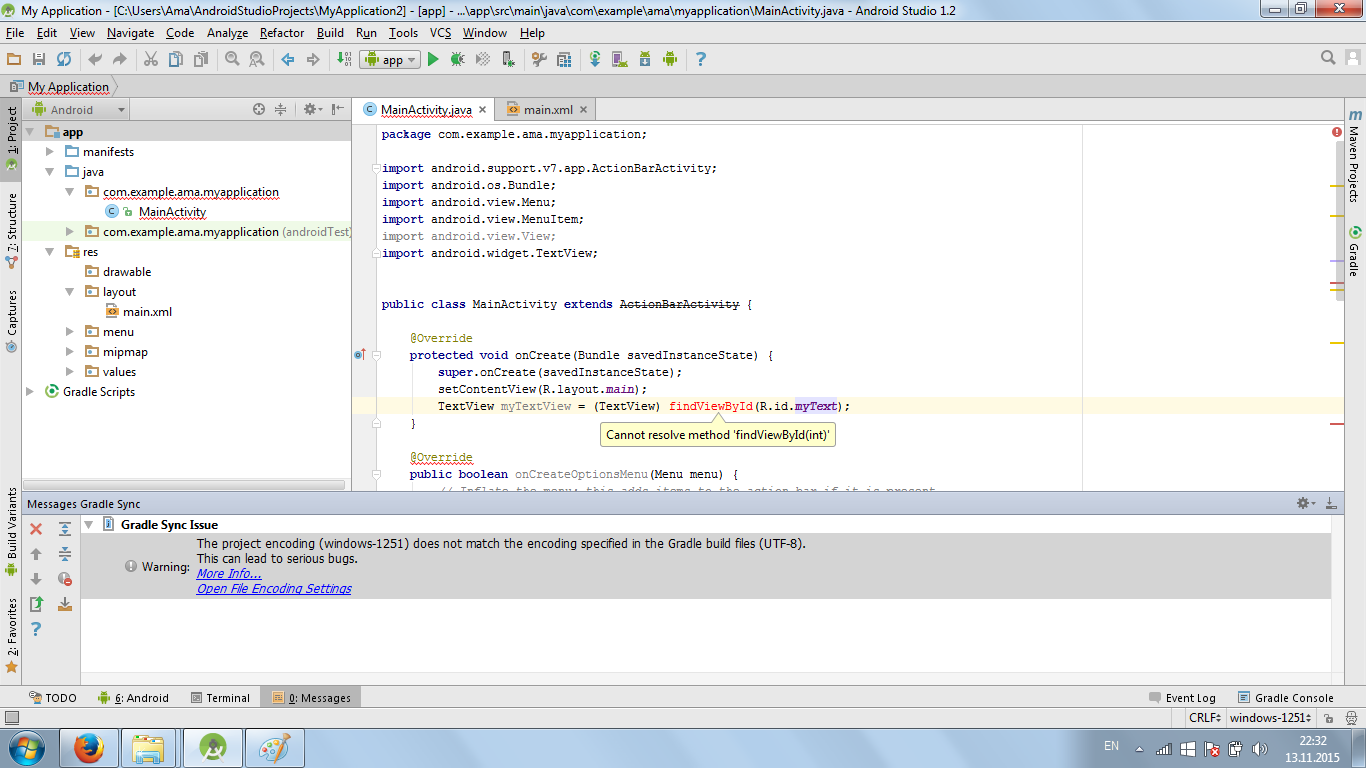Hide the Project panel with pin icon
The image size is (1366, 768).
[338, 109]
